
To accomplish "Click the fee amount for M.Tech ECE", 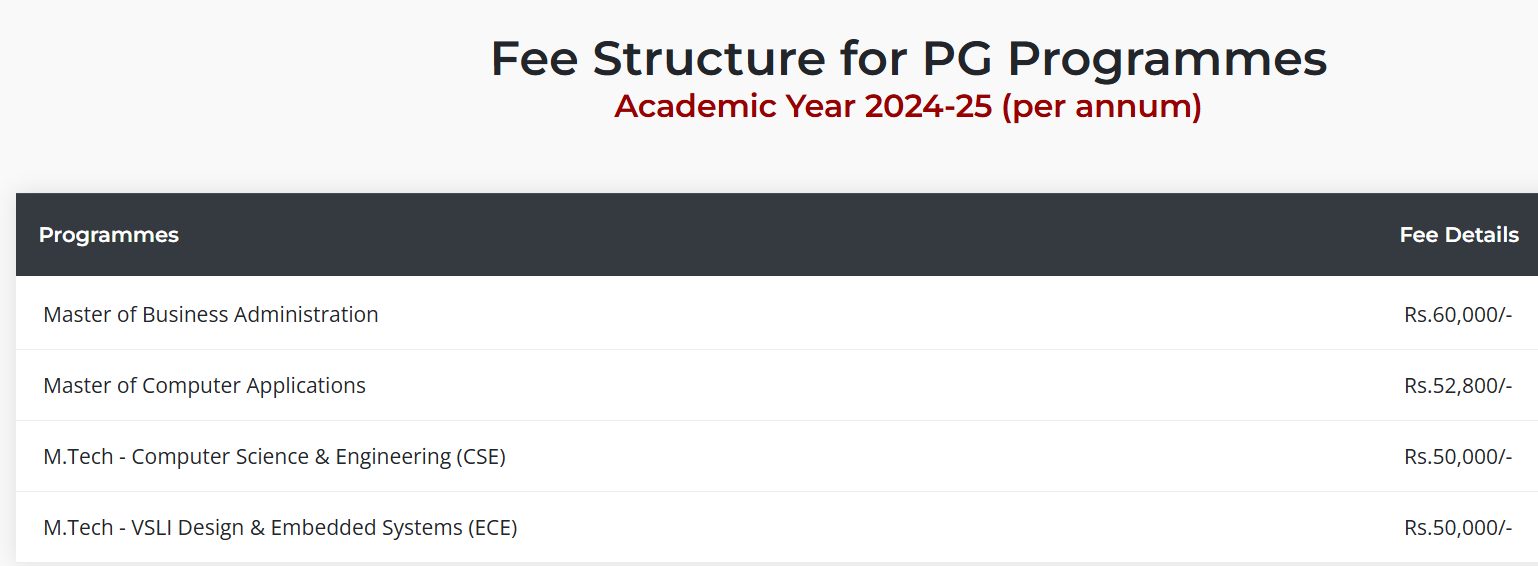I will (1457, 528).
